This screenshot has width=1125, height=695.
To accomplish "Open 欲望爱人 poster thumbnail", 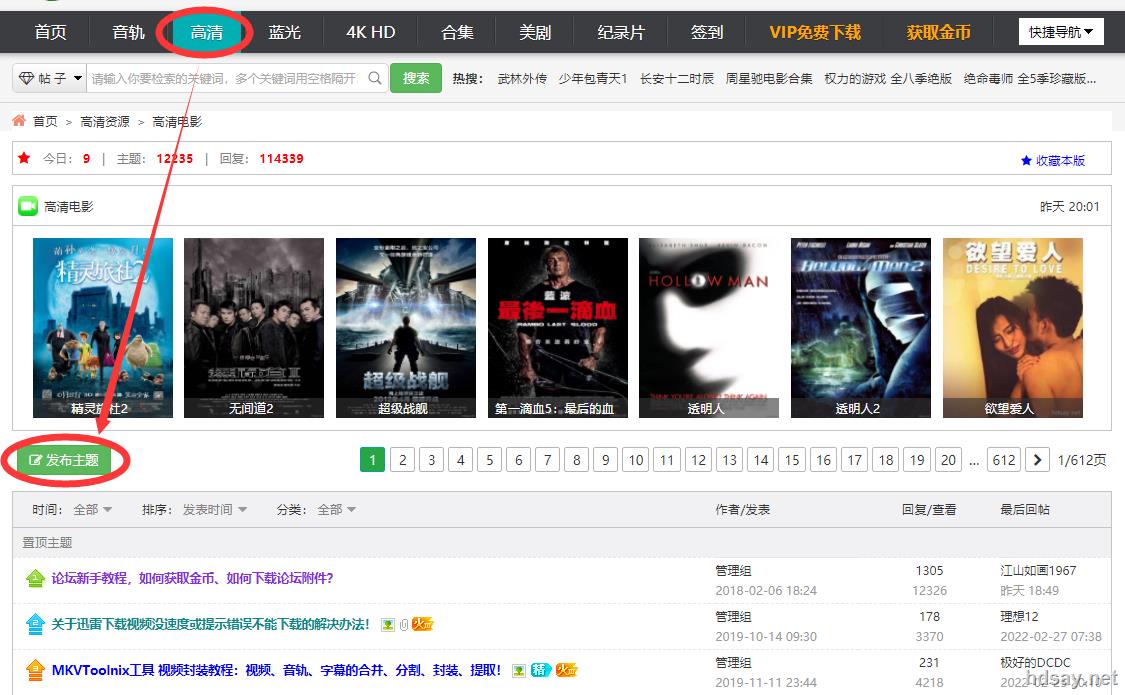I will click(x=1012, y=328).
